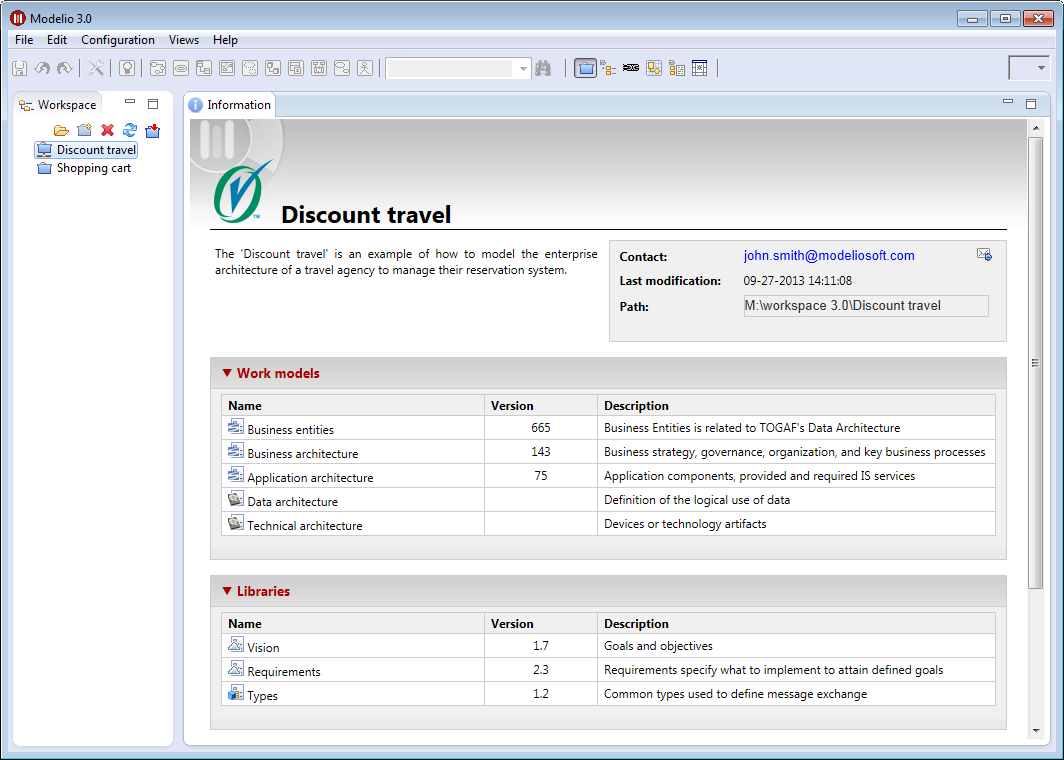This screenshot has width=1064, height=760.
Task: Click the yellow diagram perspective icon
Action: pyautogui.click(x=654, y=68)
